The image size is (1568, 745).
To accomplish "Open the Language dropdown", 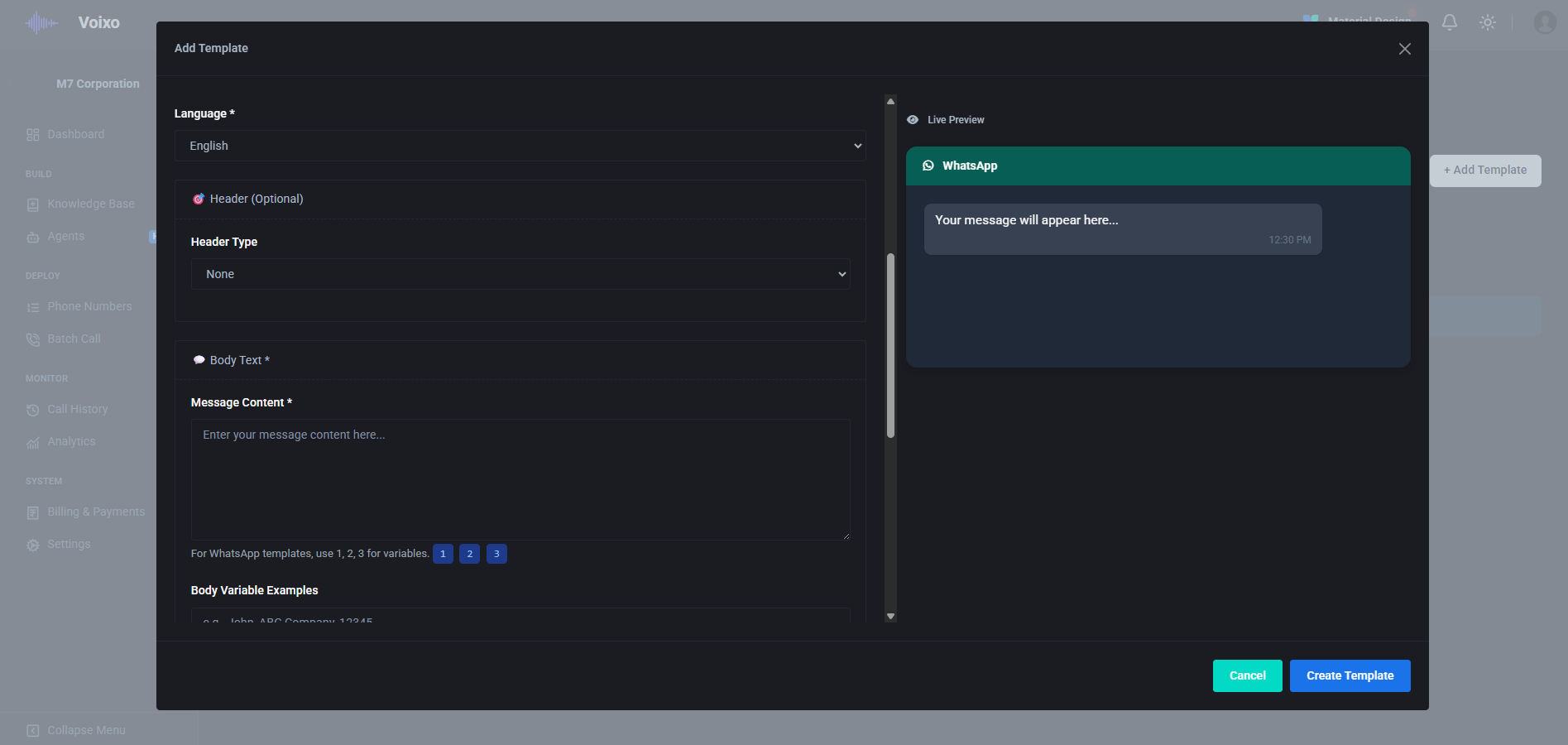I will pyautogui.click(x=520, y=146).
